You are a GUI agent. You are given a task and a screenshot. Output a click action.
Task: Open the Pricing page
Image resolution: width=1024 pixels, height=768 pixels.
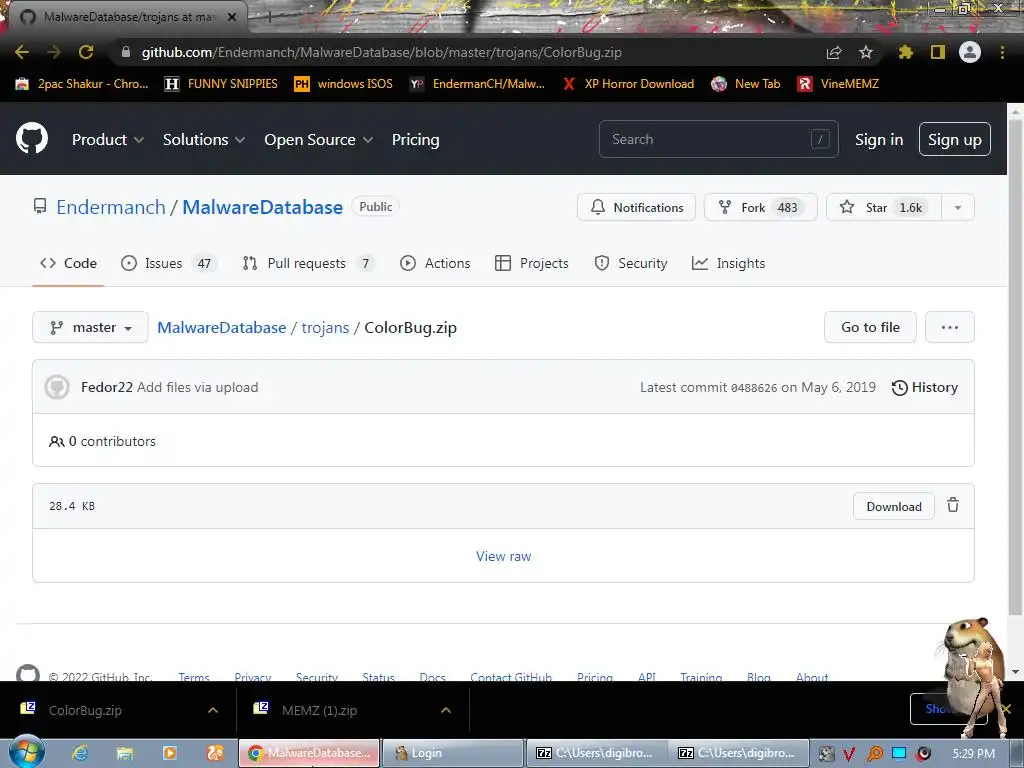pyautogui.click(x=415, y=140)
